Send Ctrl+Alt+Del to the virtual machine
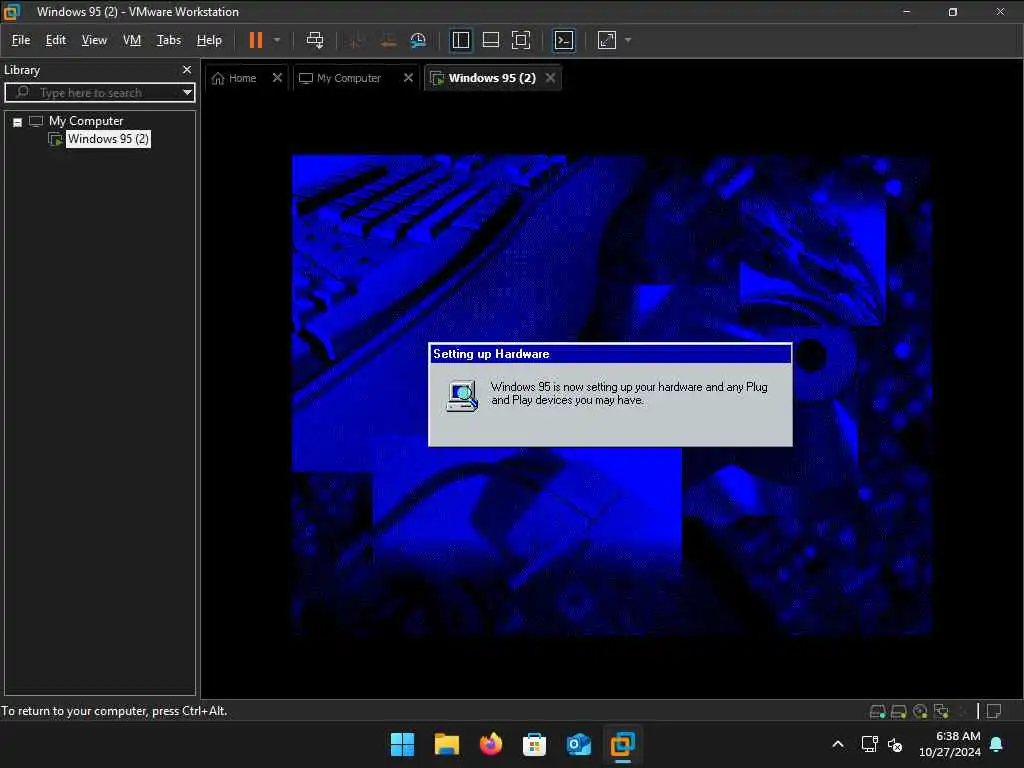 point(315,40)
